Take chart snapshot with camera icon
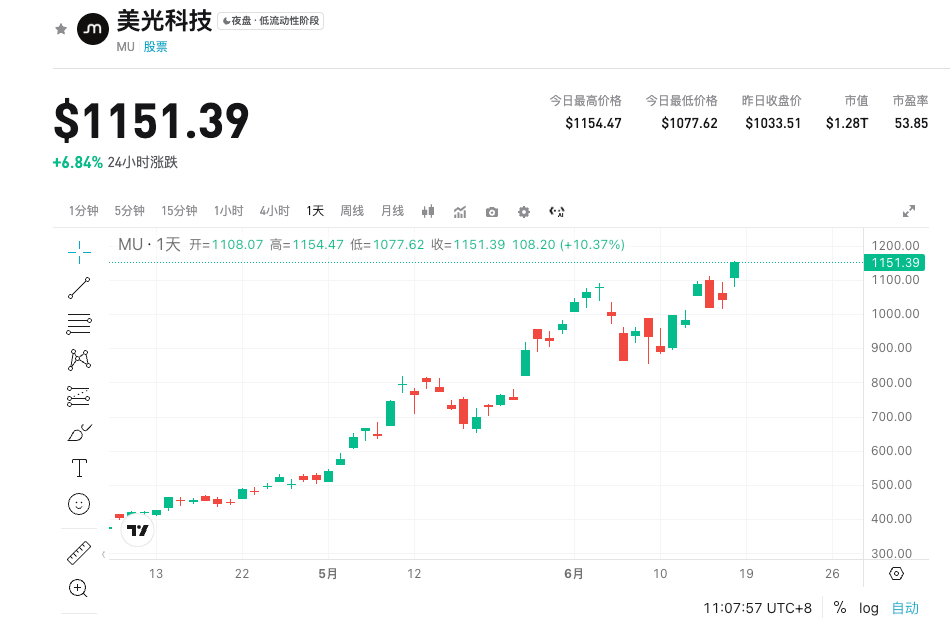The width and height of the screenshot is (950, 642). click(492, 212)
